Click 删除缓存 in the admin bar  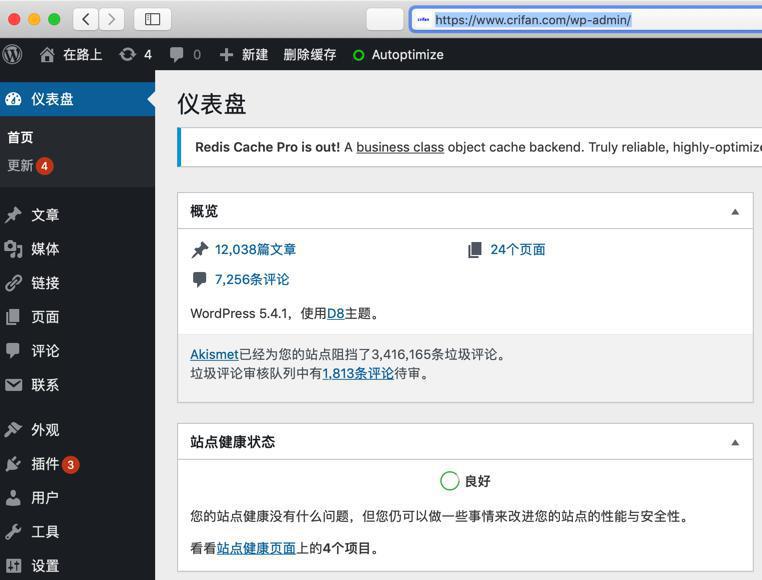(310, 54)
